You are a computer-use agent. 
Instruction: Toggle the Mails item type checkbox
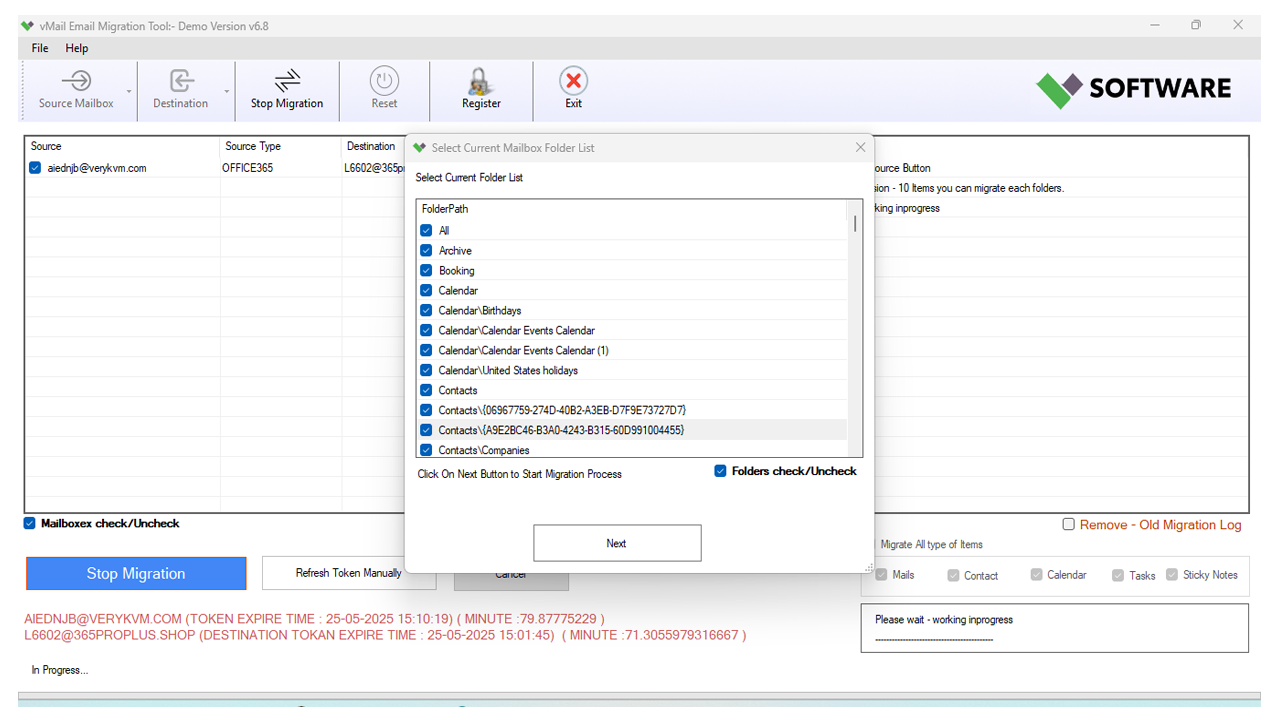click(881, 574)
